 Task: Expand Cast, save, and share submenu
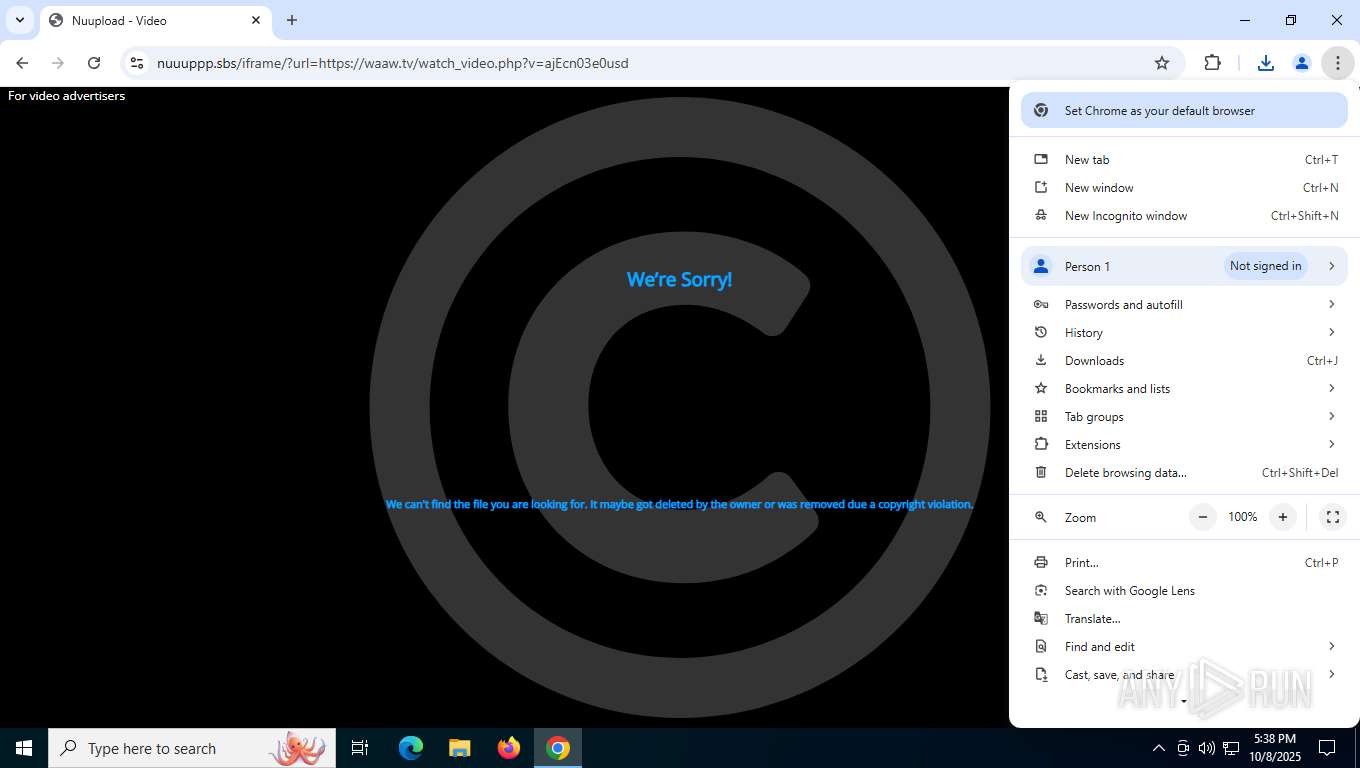click(x=1184, y=675)
